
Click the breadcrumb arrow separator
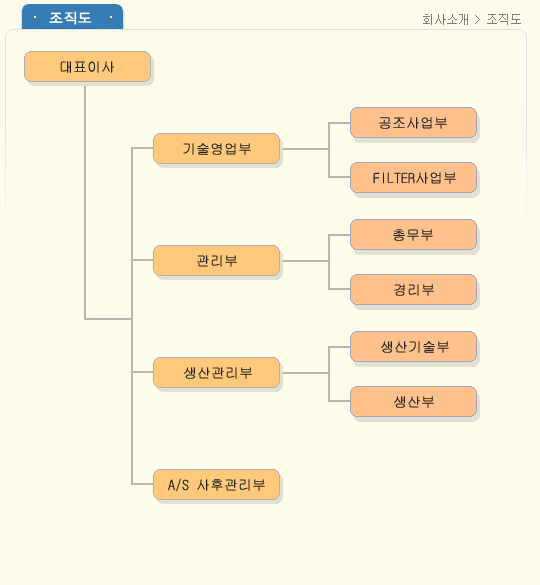coord(477,19)
